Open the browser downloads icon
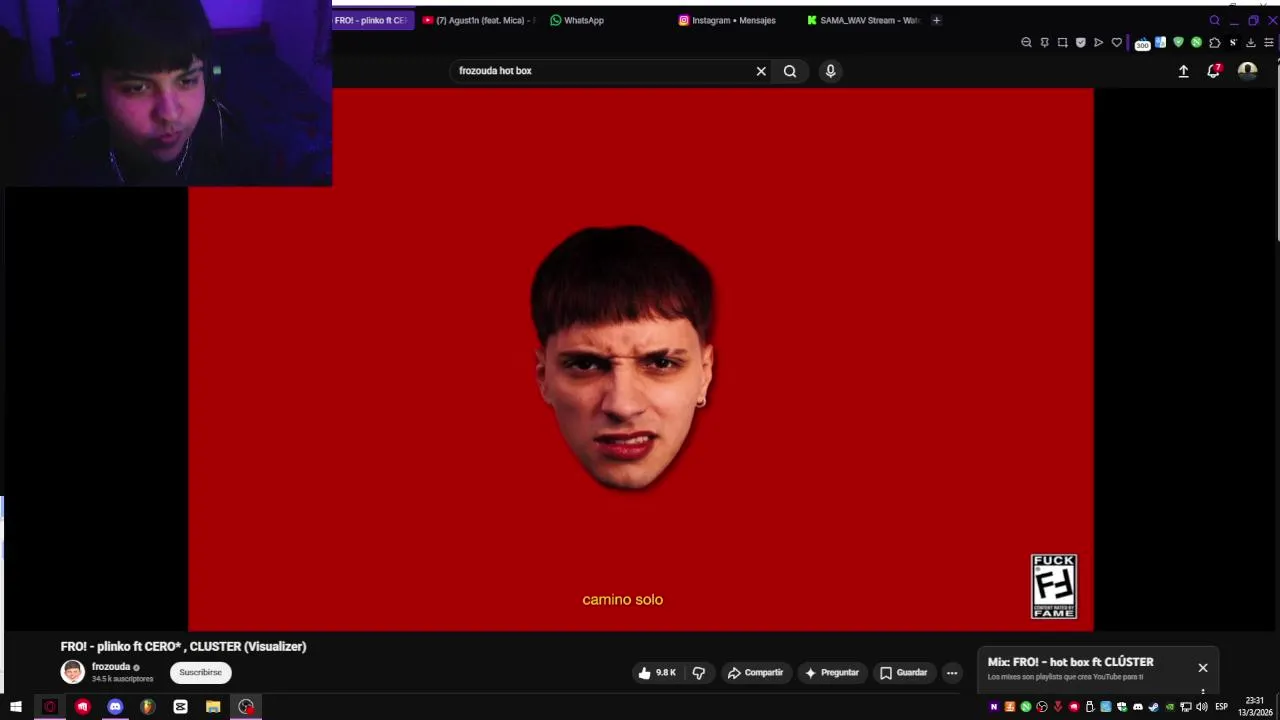Image resolution: width=1280 pixels, height=720 pixels. coord(1250,43)
